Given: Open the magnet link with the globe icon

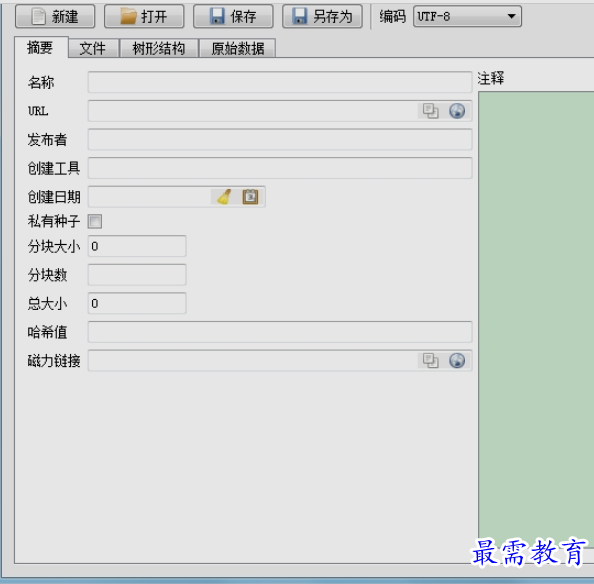Looking at the screenshot, I should 457,361.
